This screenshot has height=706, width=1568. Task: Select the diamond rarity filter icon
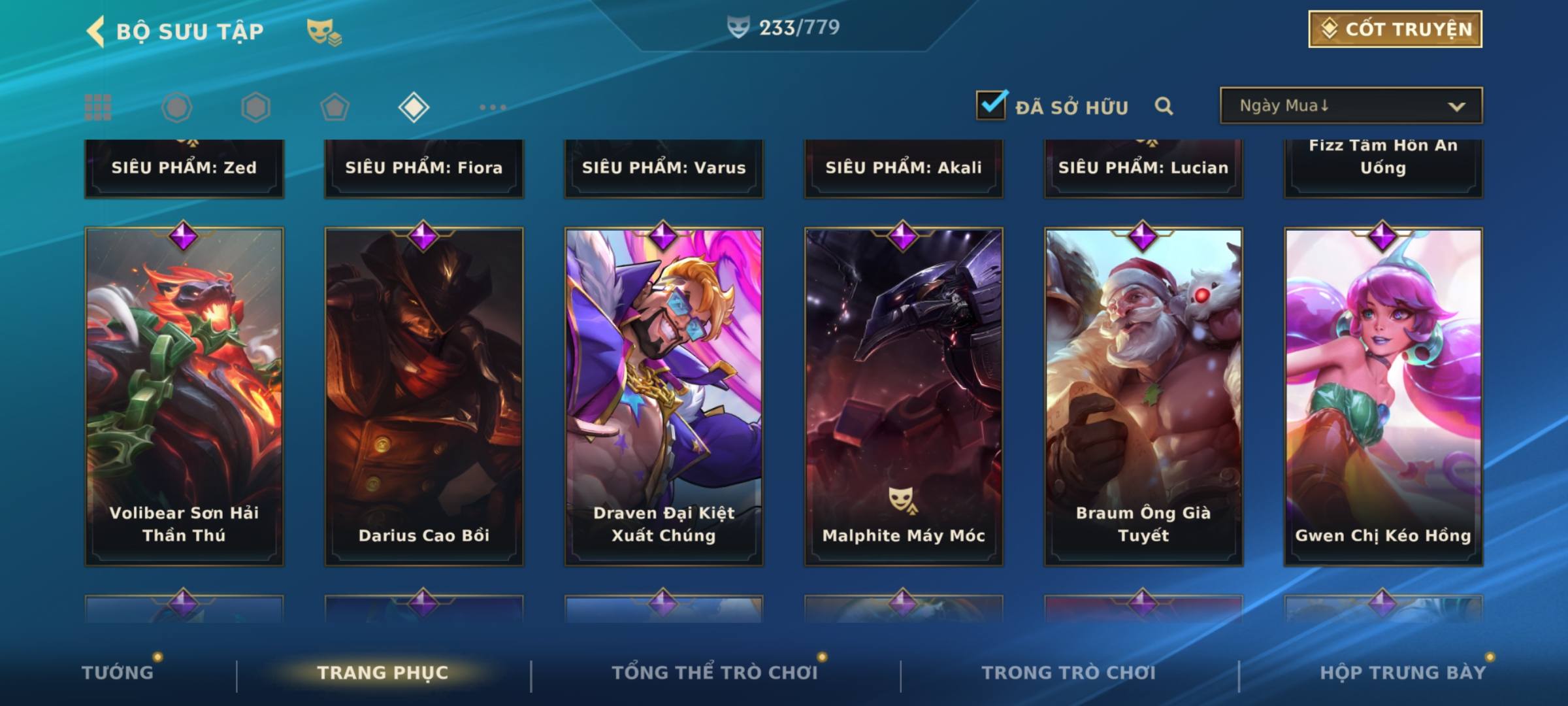click(414, 107)
